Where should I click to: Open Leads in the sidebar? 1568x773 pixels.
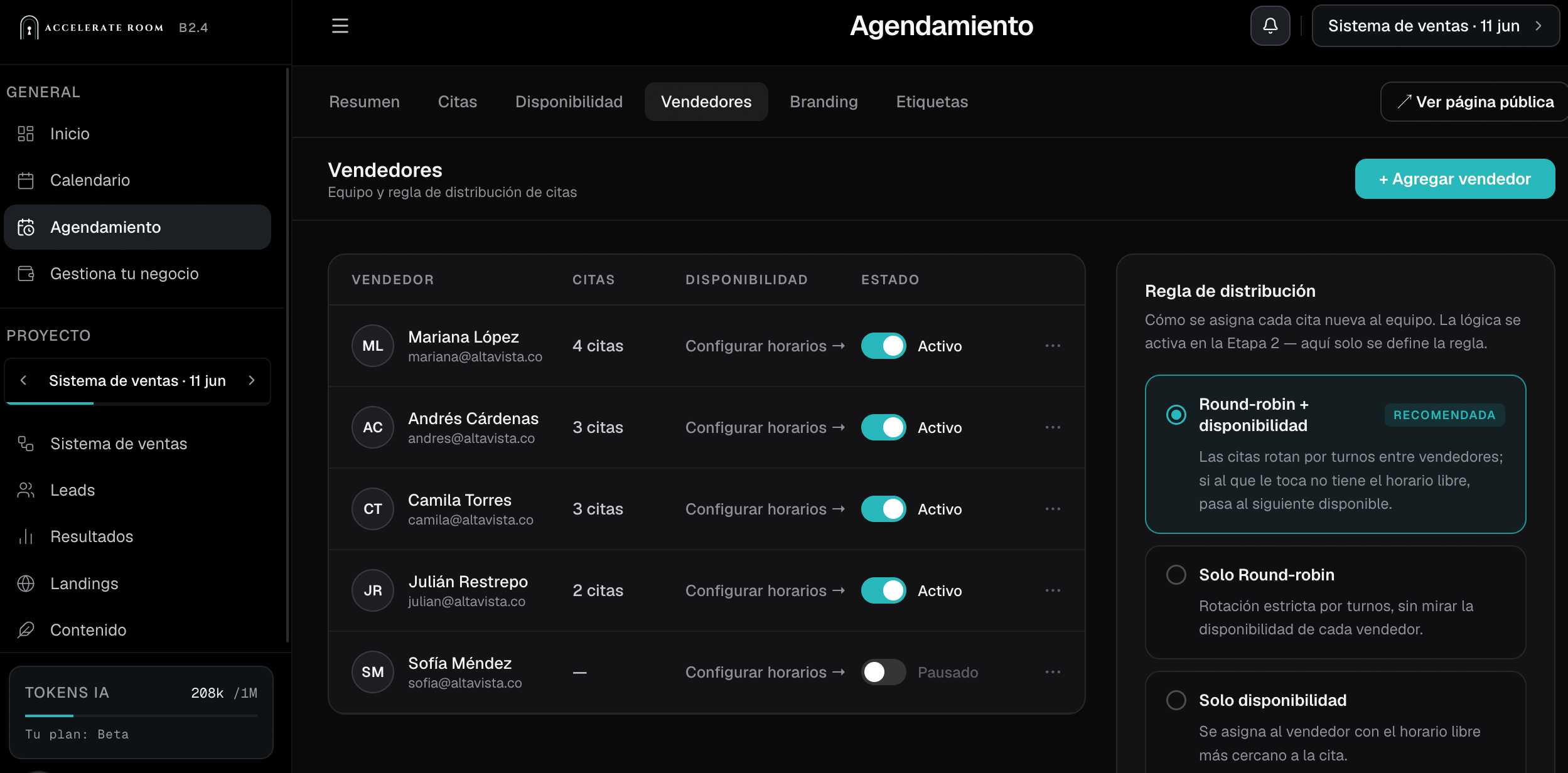[137, 490]
